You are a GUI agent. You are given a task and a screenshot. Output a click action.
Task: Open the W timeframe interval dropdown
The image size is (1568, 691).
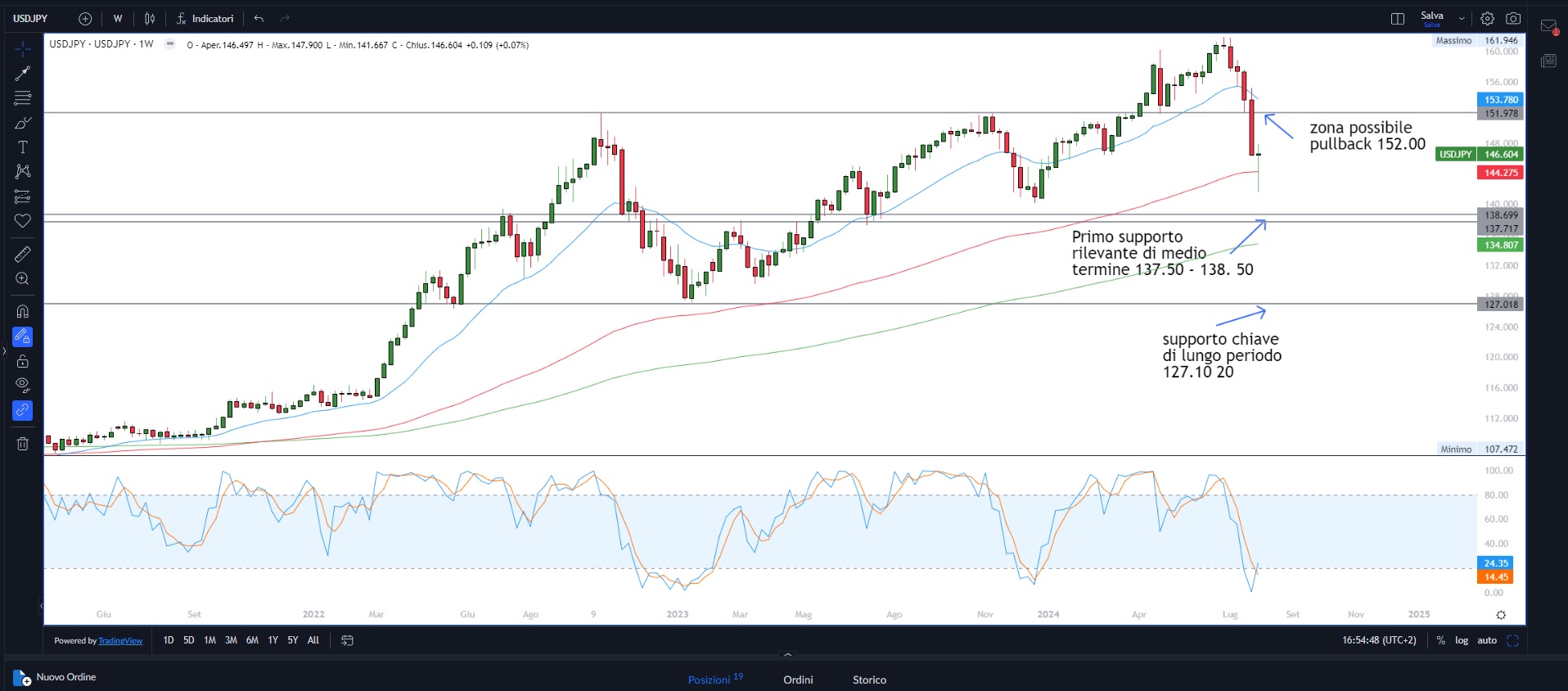[118, 19]
